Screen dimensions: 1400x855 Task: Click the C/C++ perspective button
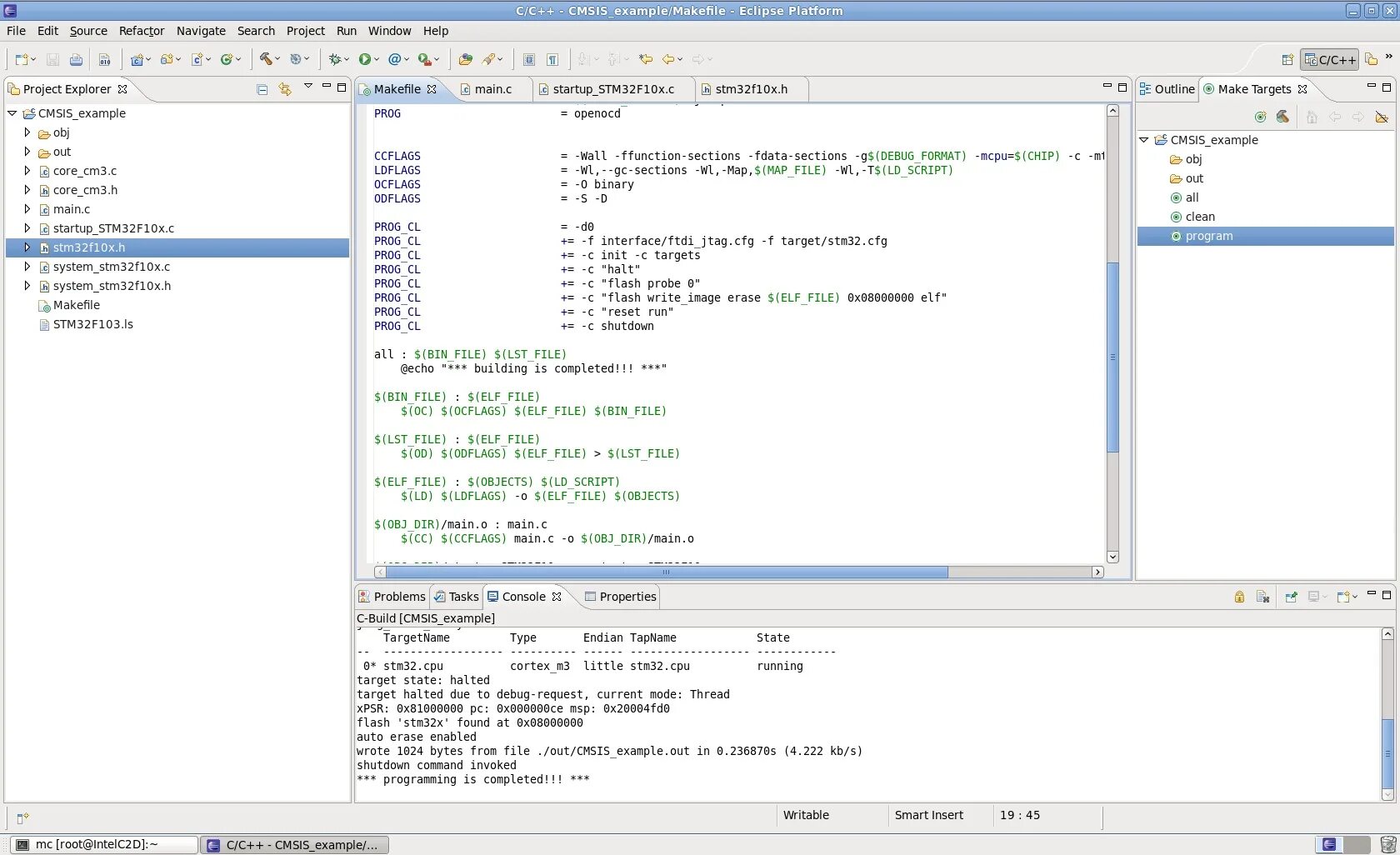click(1330, 60)
